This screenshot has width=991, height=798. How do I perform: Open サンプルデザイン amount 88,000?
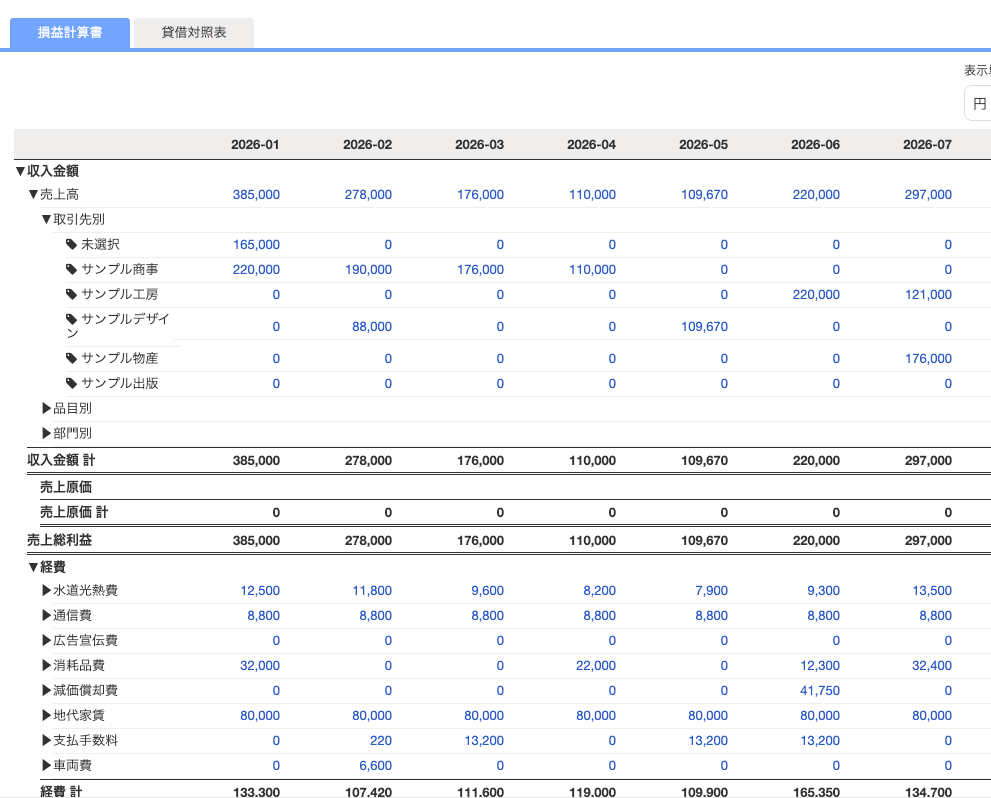click(372, 327)
